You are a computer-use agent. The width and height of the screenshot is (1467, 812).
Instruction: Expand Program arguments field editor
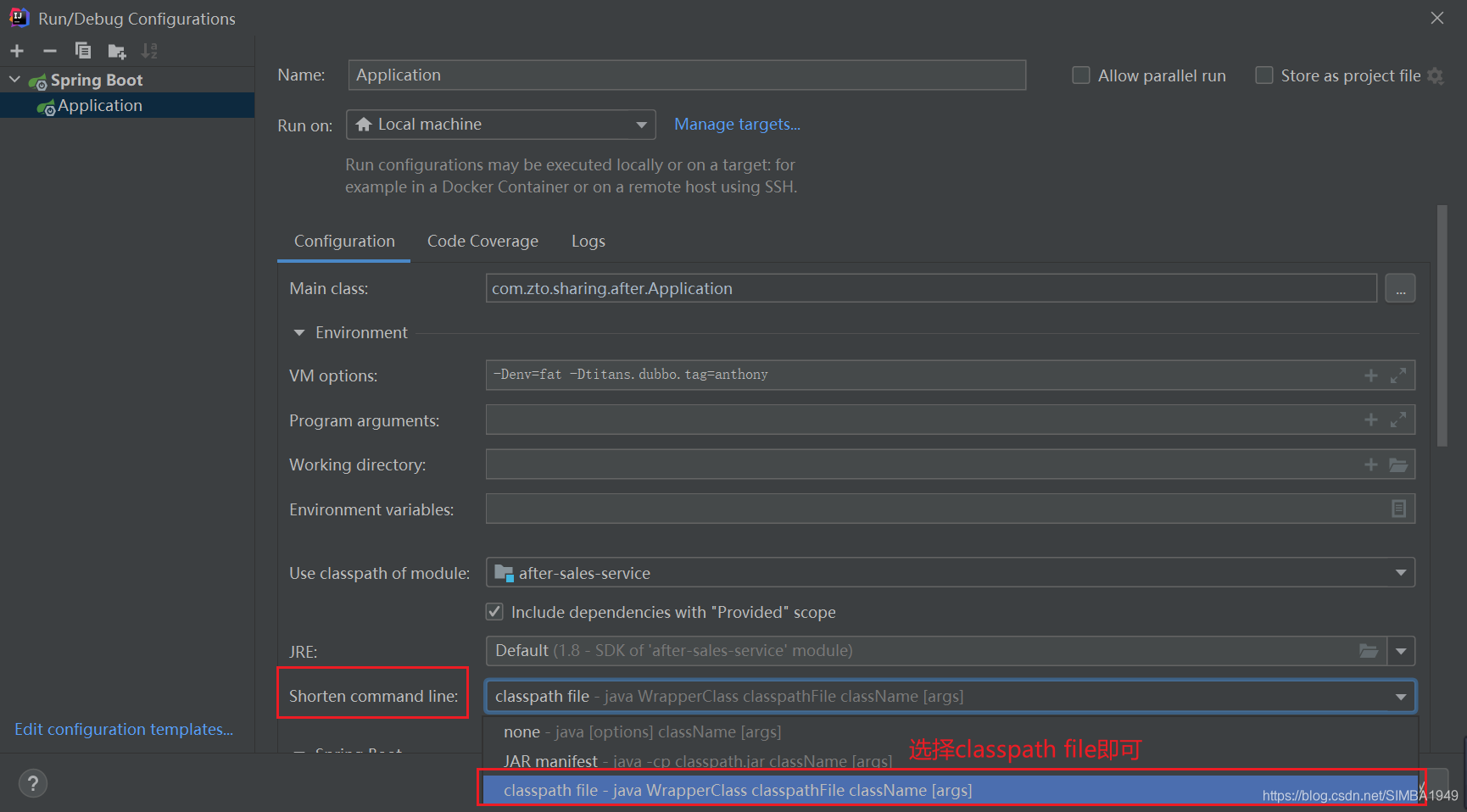pyautogui.click(x=1398, y=420)
